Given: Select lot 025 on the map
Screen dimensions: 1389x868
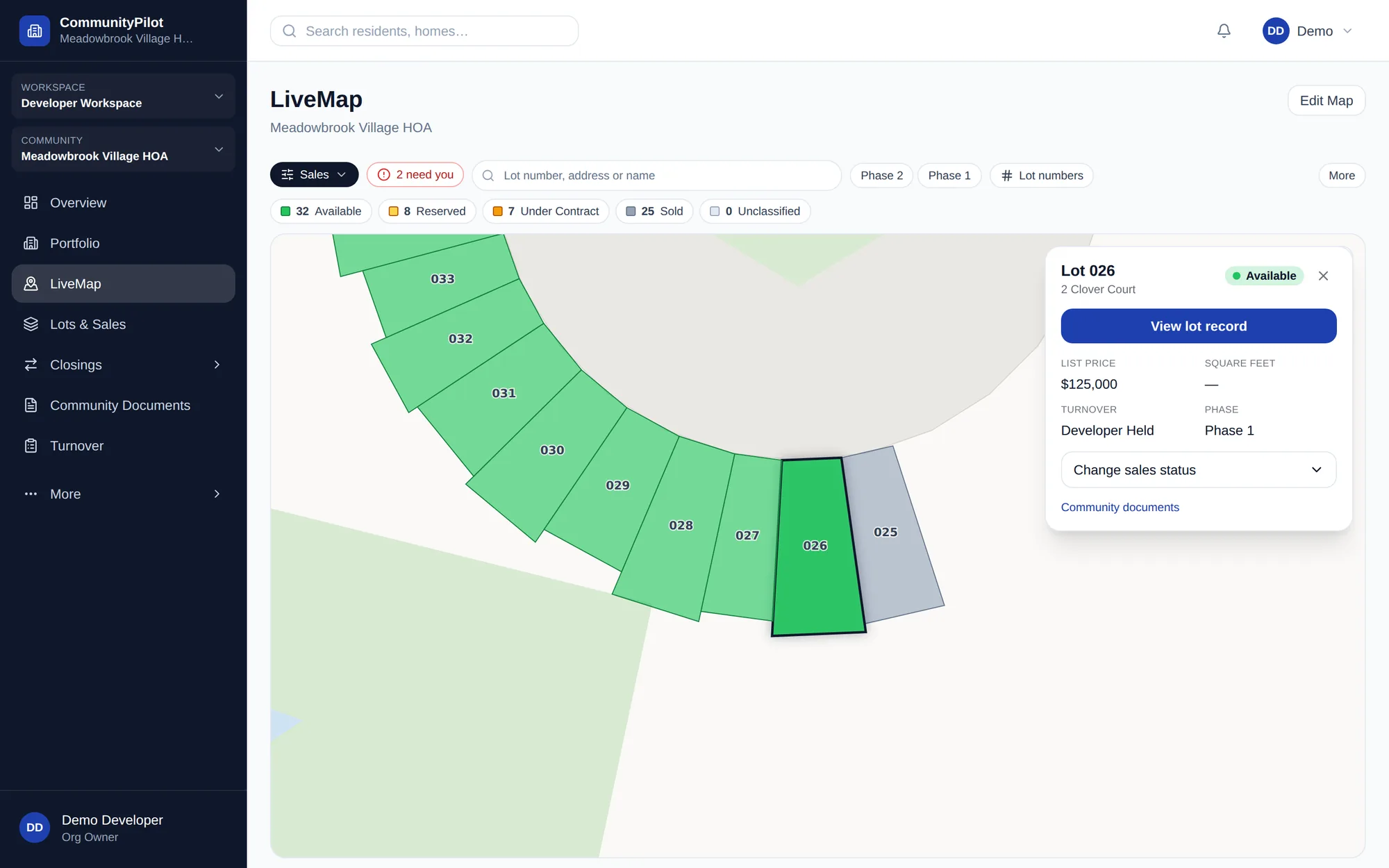Looking at the screenshot, I should point(889,535).
